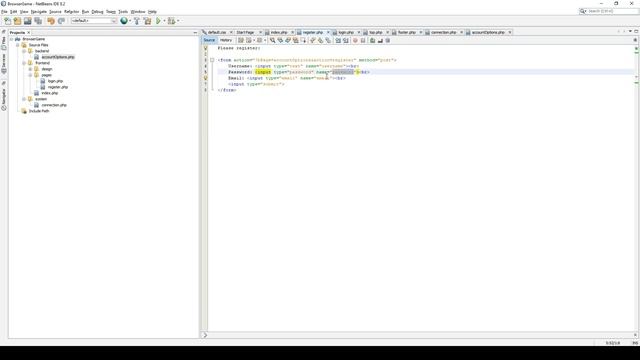Screen dimensions: 640x360
Task: Open the File menu
Action: pyautogui.click(x=4, y=12)
